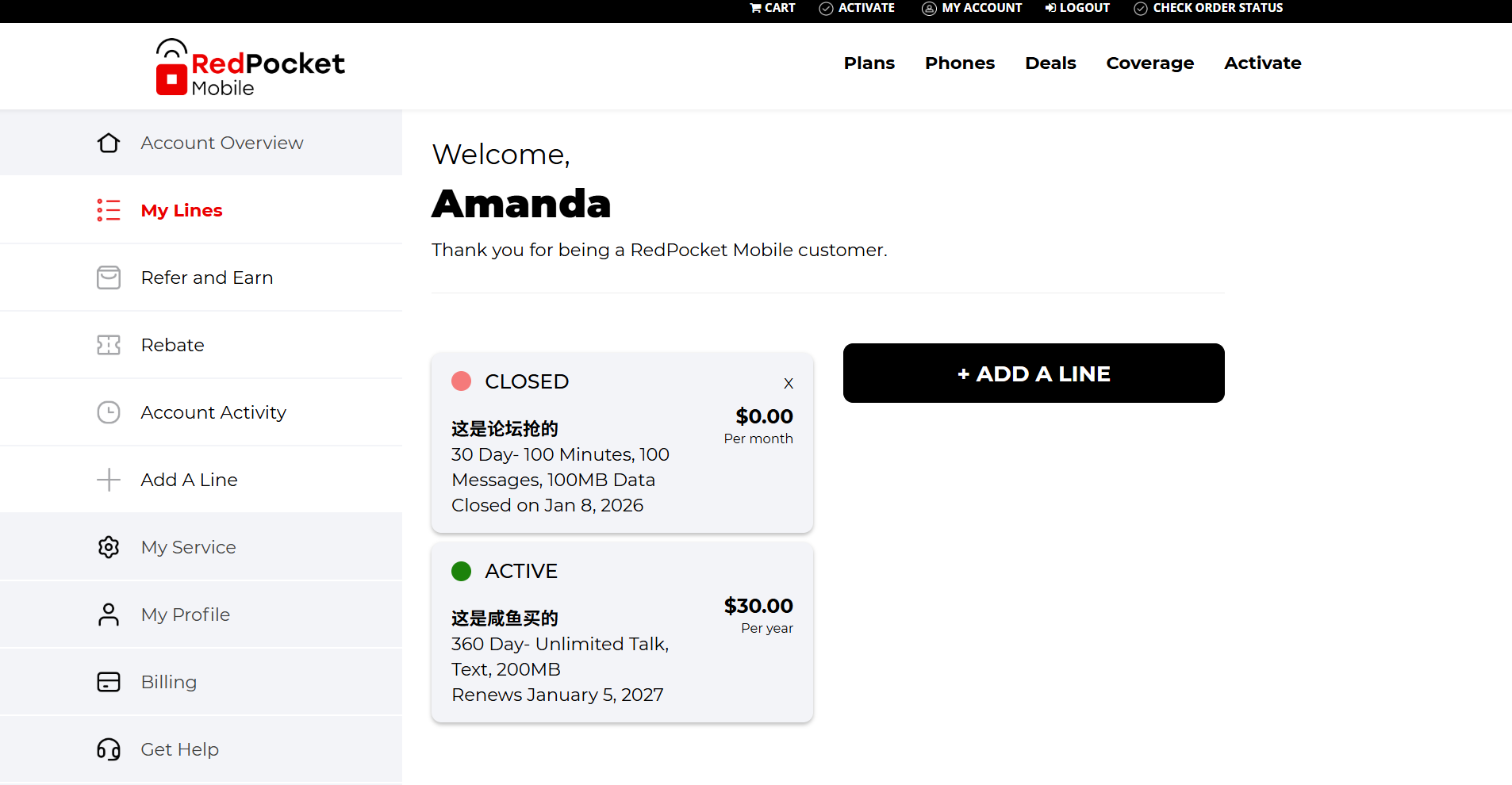Click the Account Activity clock icon
The image size is (1512, 785).
109,412
